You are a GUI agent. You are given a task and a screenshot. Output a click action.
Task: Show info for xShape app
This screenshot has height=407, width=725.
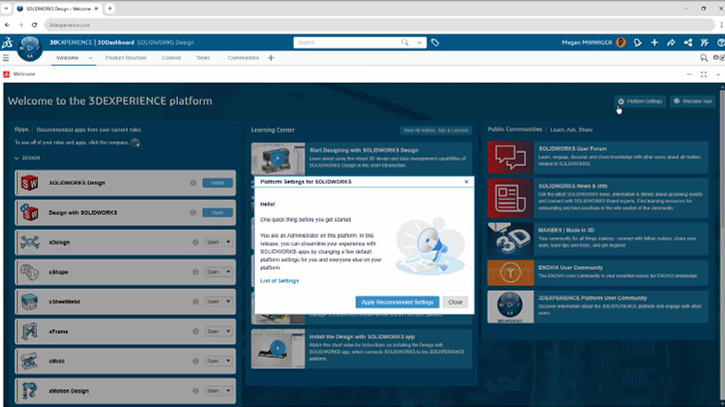point(196,272)
